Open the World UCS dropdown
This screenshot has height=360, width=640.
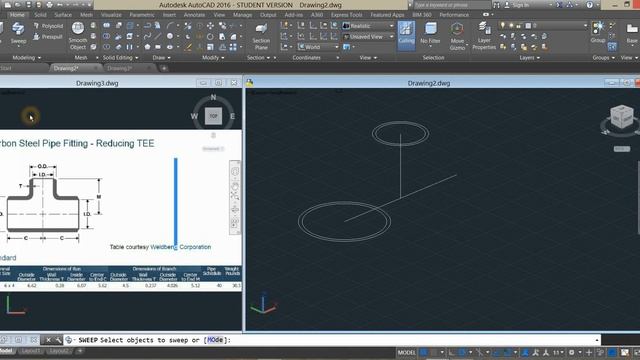pyautogui.click(x=318, y=47)
